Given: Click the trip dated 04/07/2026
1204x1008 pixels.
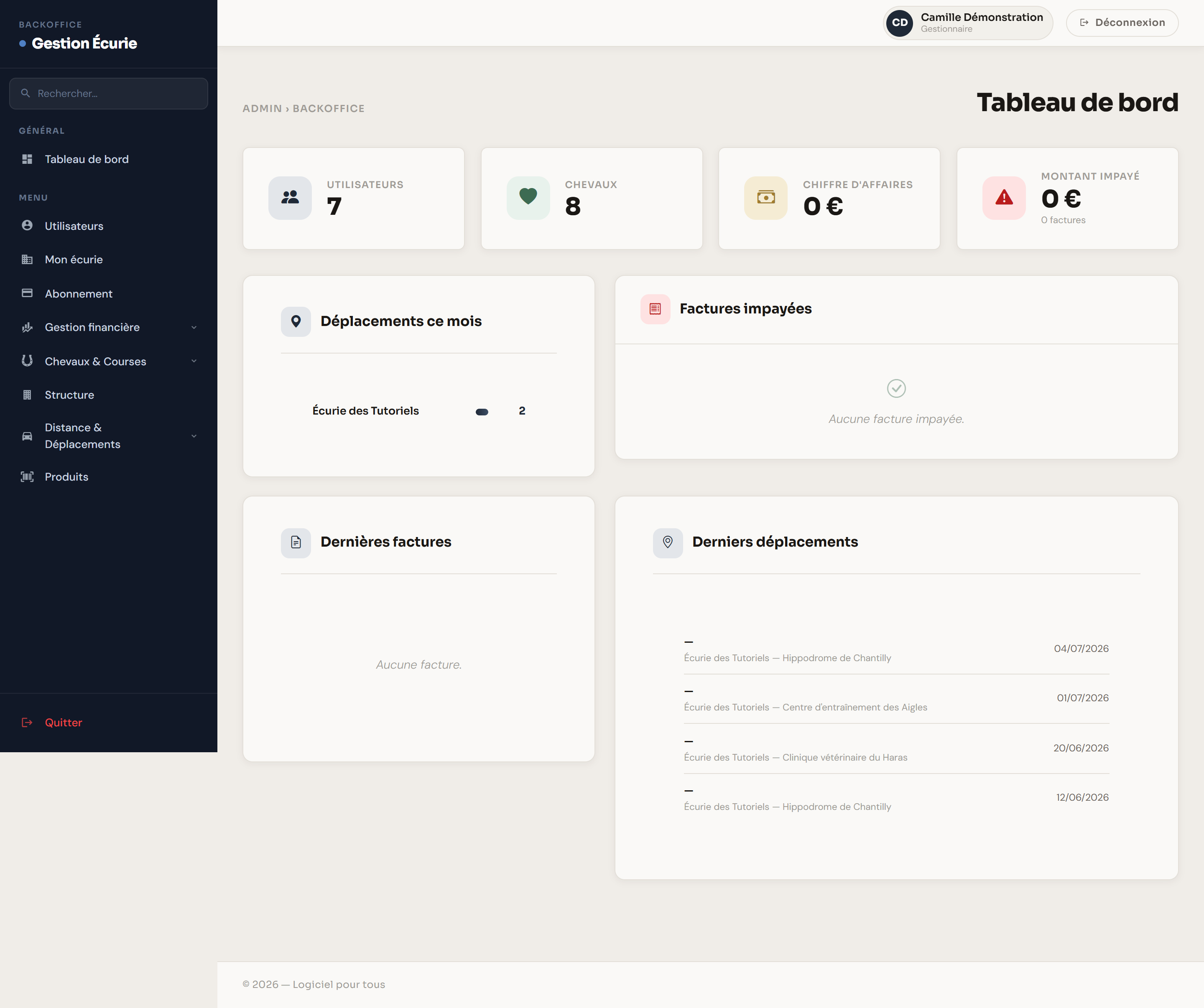Looking at the screenshot, I should pyautogui.click(x=896, y=649).
